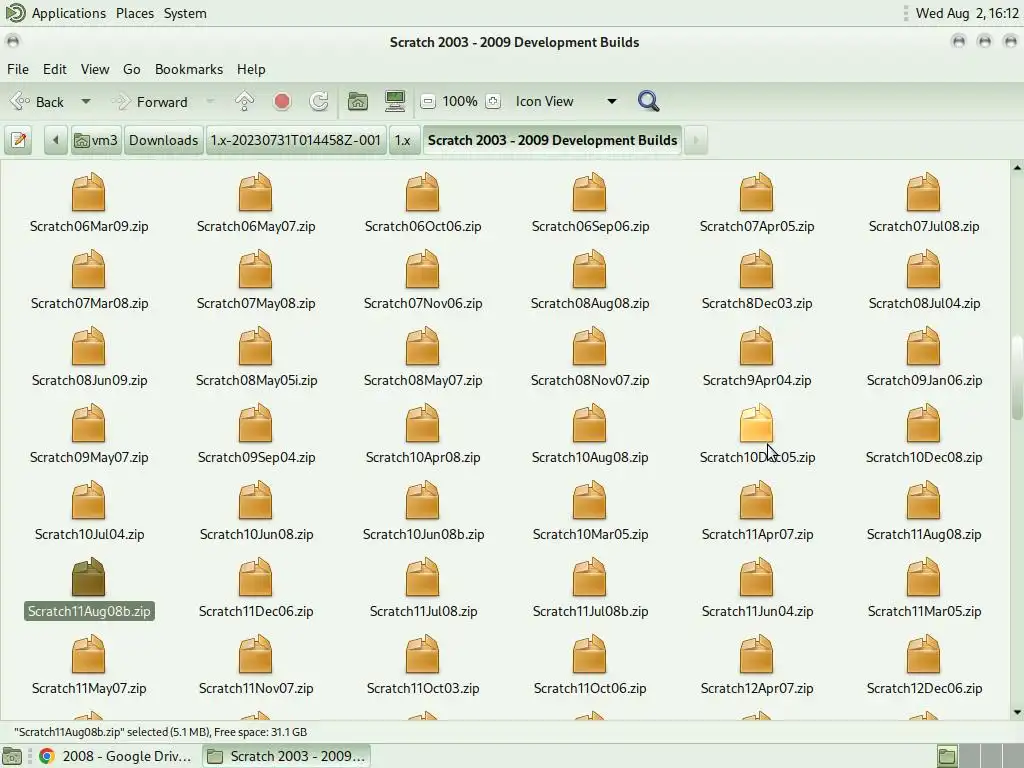Select Scratch08May05i.zip archive icon
The width and height of the screenshot is (1024, 768).
coord(255,346)
